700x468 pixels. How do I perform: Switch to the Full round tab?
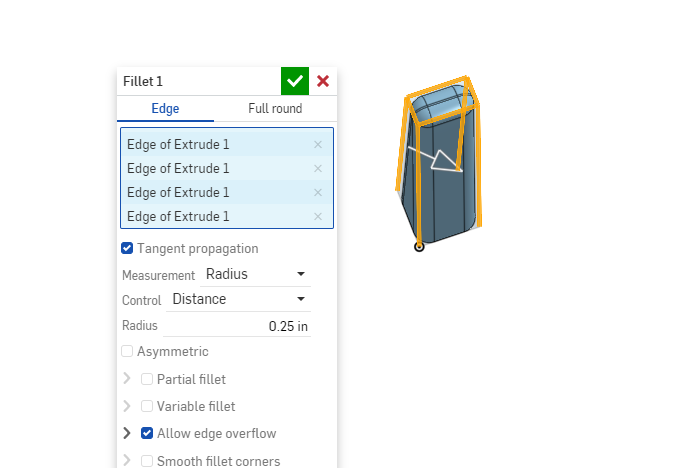coord(275,108)
